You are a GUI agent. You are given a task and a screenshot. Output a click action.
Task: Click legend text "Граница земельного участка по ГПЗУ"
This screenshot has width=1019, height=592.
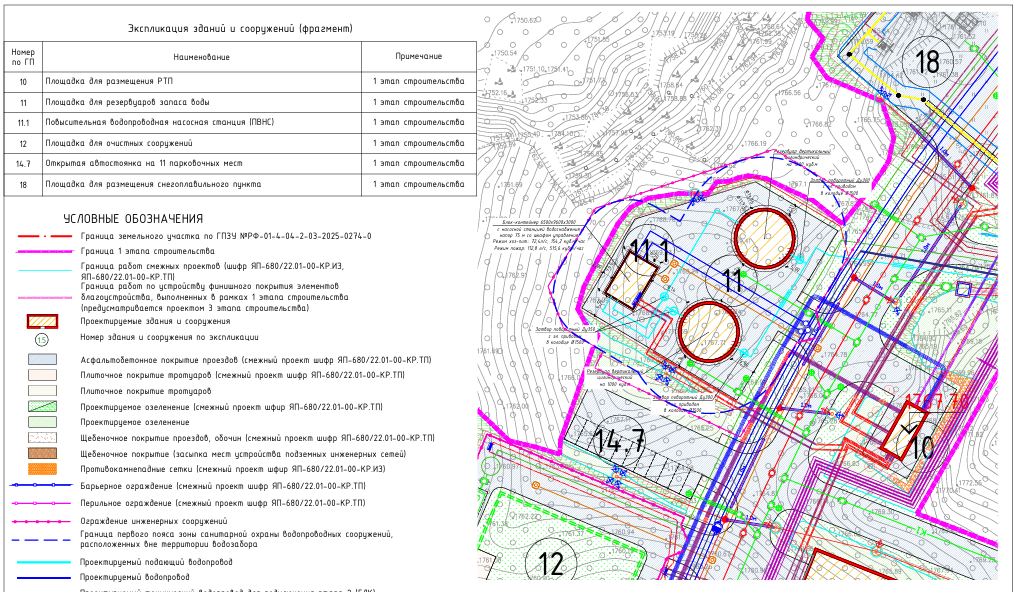tap(226, 237)
